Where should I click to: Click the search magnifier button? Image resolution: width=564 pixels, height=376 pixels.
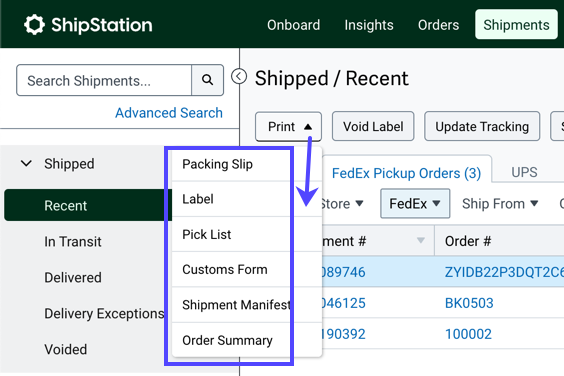click(208, 80)
